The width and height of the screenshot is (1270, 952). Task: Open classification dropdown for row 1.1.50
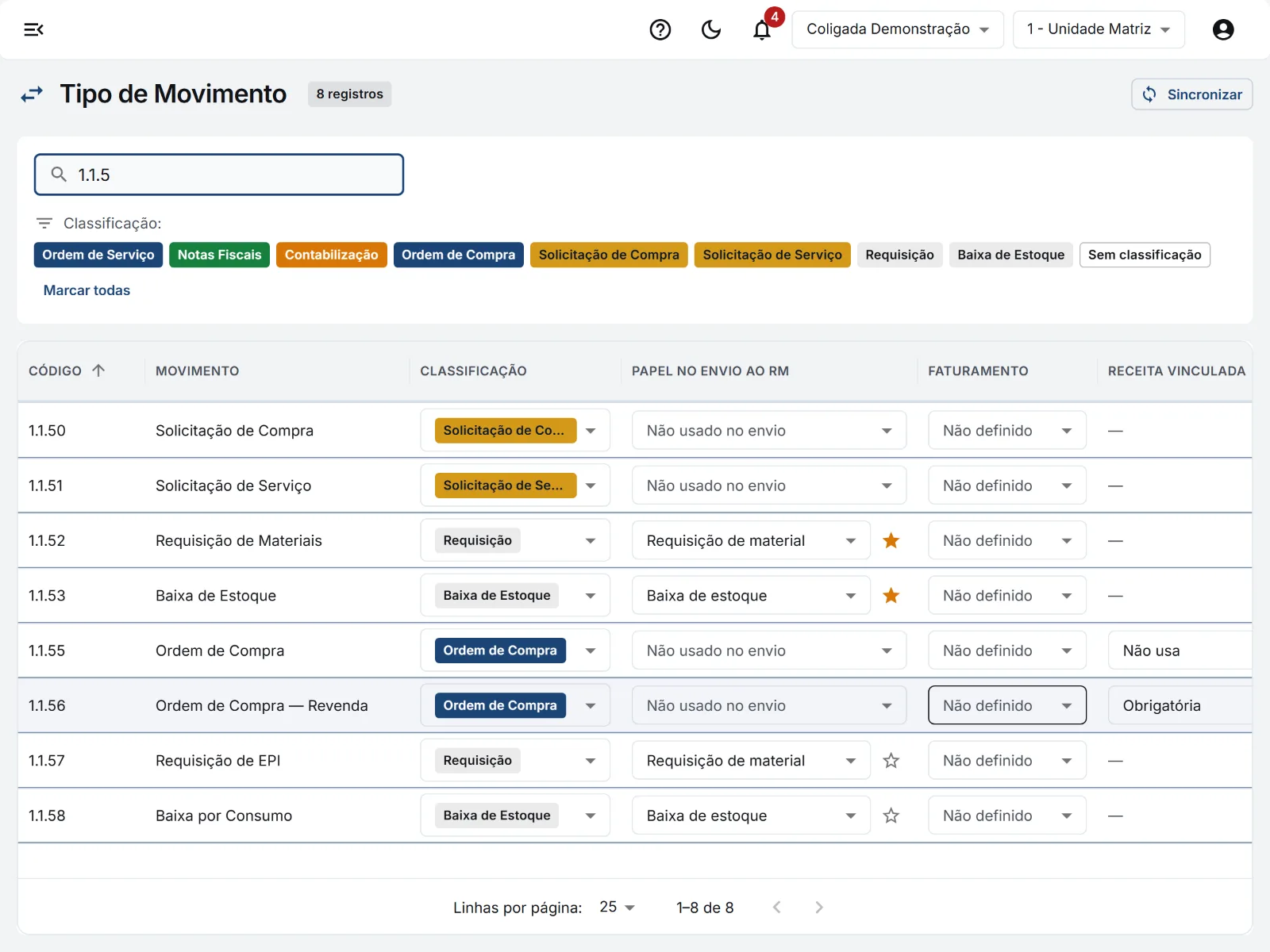point(515,430)
